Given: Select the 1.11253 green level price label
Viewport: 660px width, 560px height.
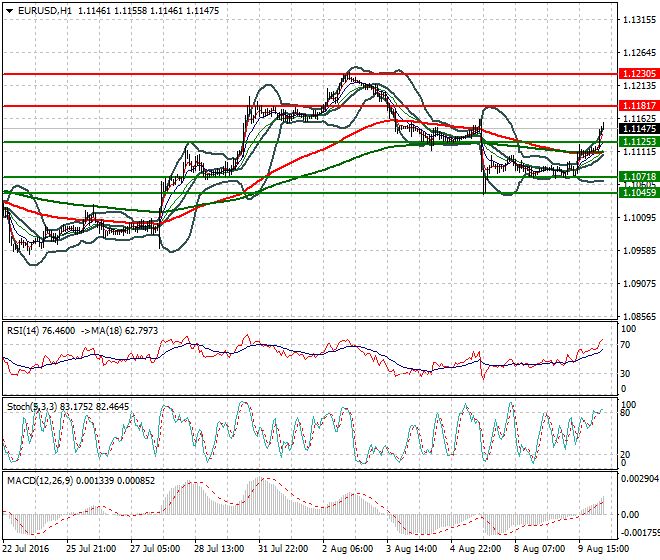Looking at the screenshot, I should tap(637, 142).
